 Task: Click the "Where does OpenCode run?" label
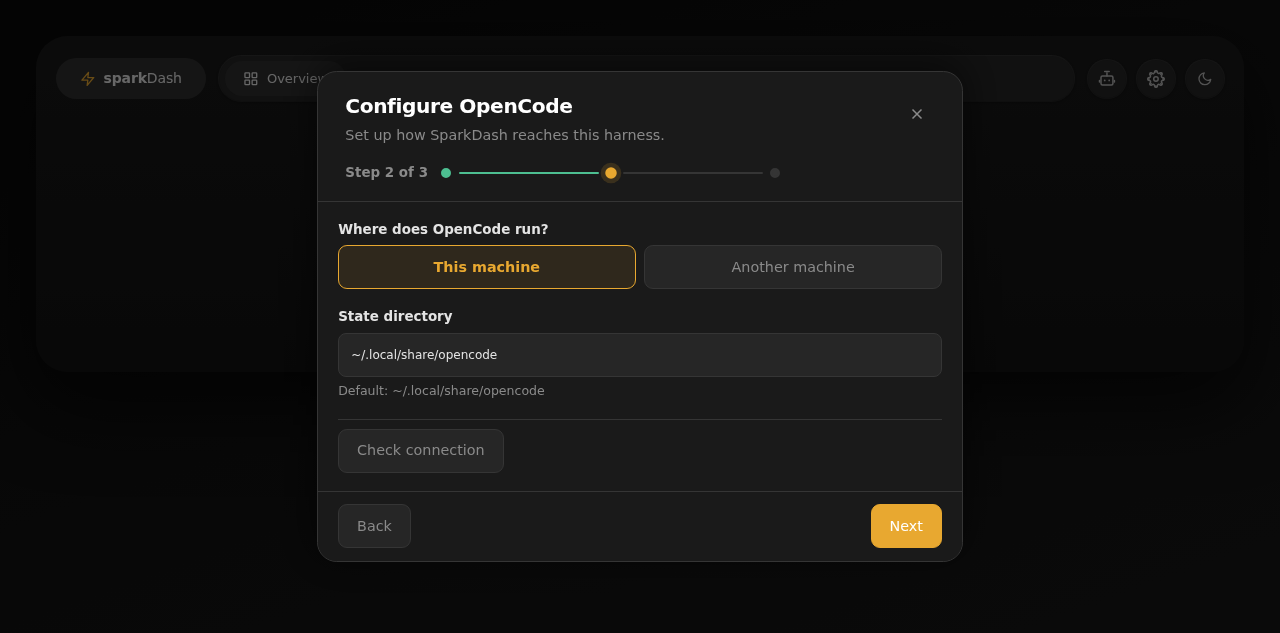tap(443, 229)
